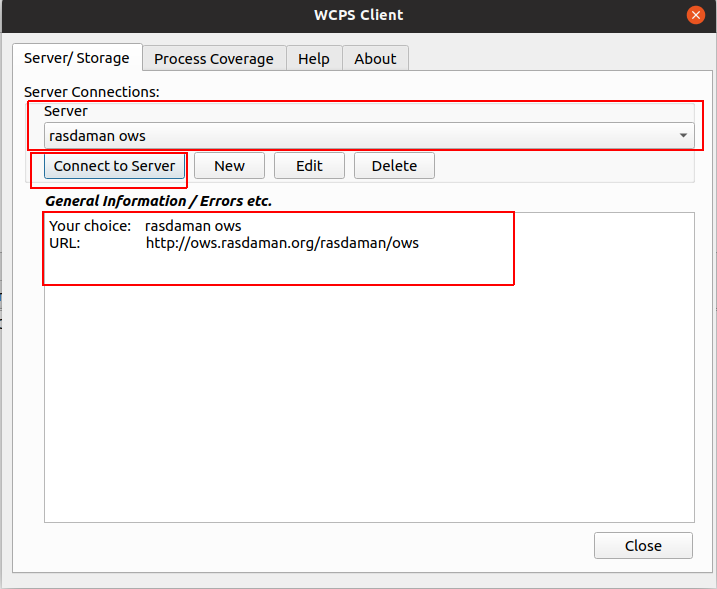The width and height of the screenshot is (717, 589).
Task: Close the WCPS Client window with the orange X
Action: pos(696,15)
